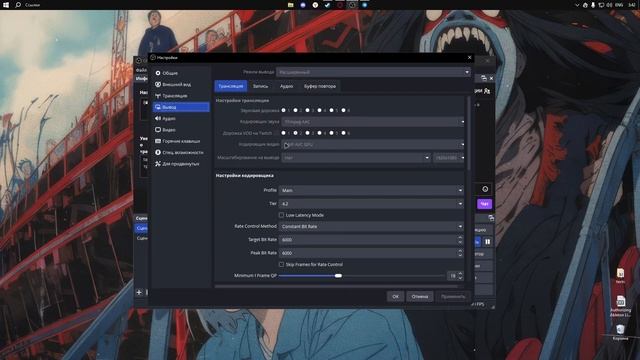Screen dimensions: 640x360
Task: Click the Target Bit Rate input field
Action: (x=368, y=240)
